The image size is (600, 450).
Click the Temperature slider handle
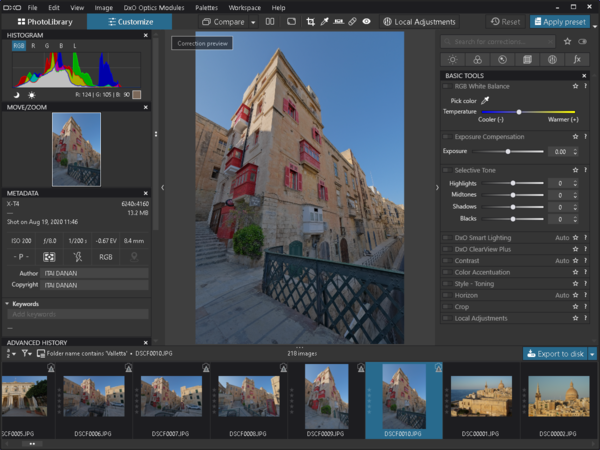(x=518, y=112)
